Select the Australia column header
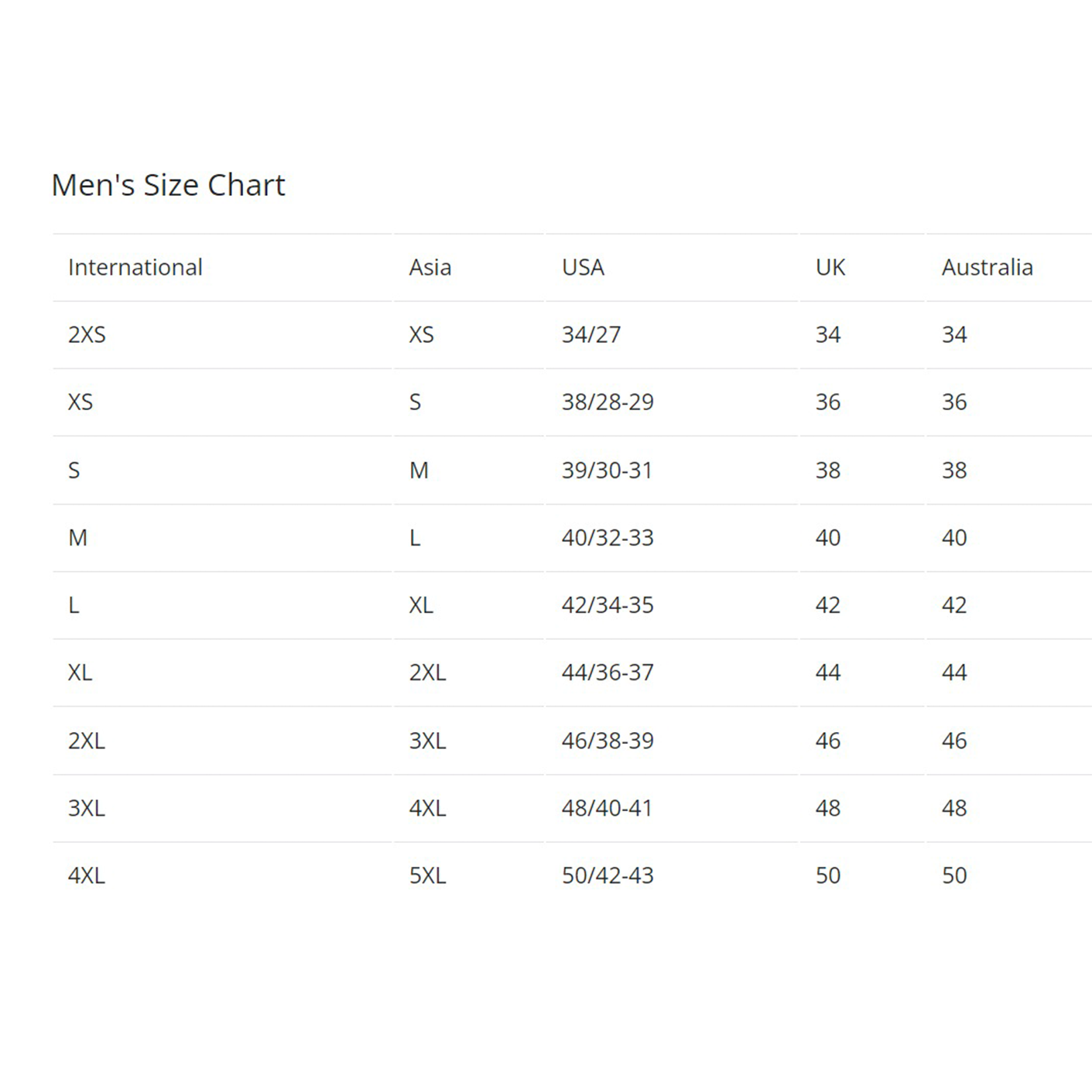 987,267
